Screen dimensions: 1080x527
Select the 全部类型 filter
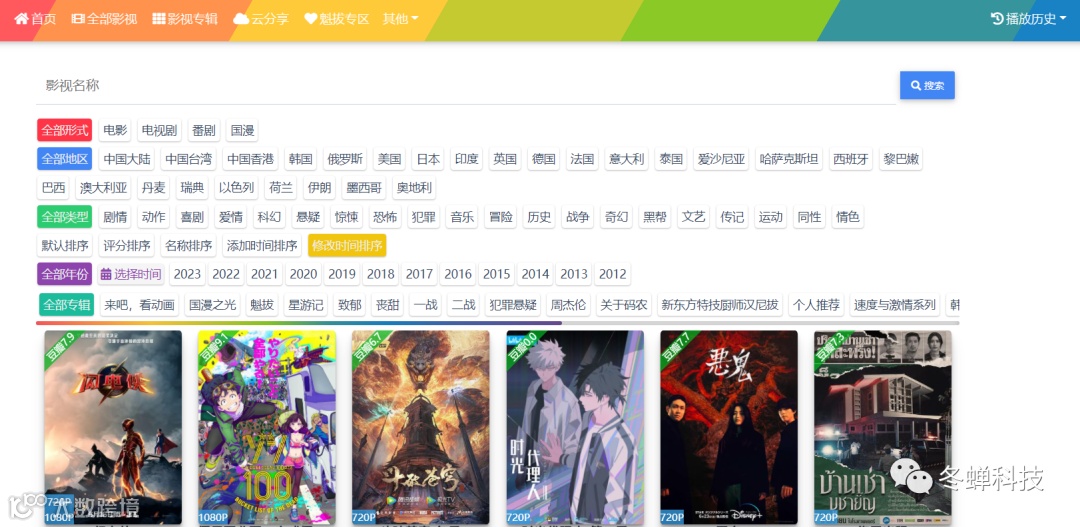coord(65,217)
